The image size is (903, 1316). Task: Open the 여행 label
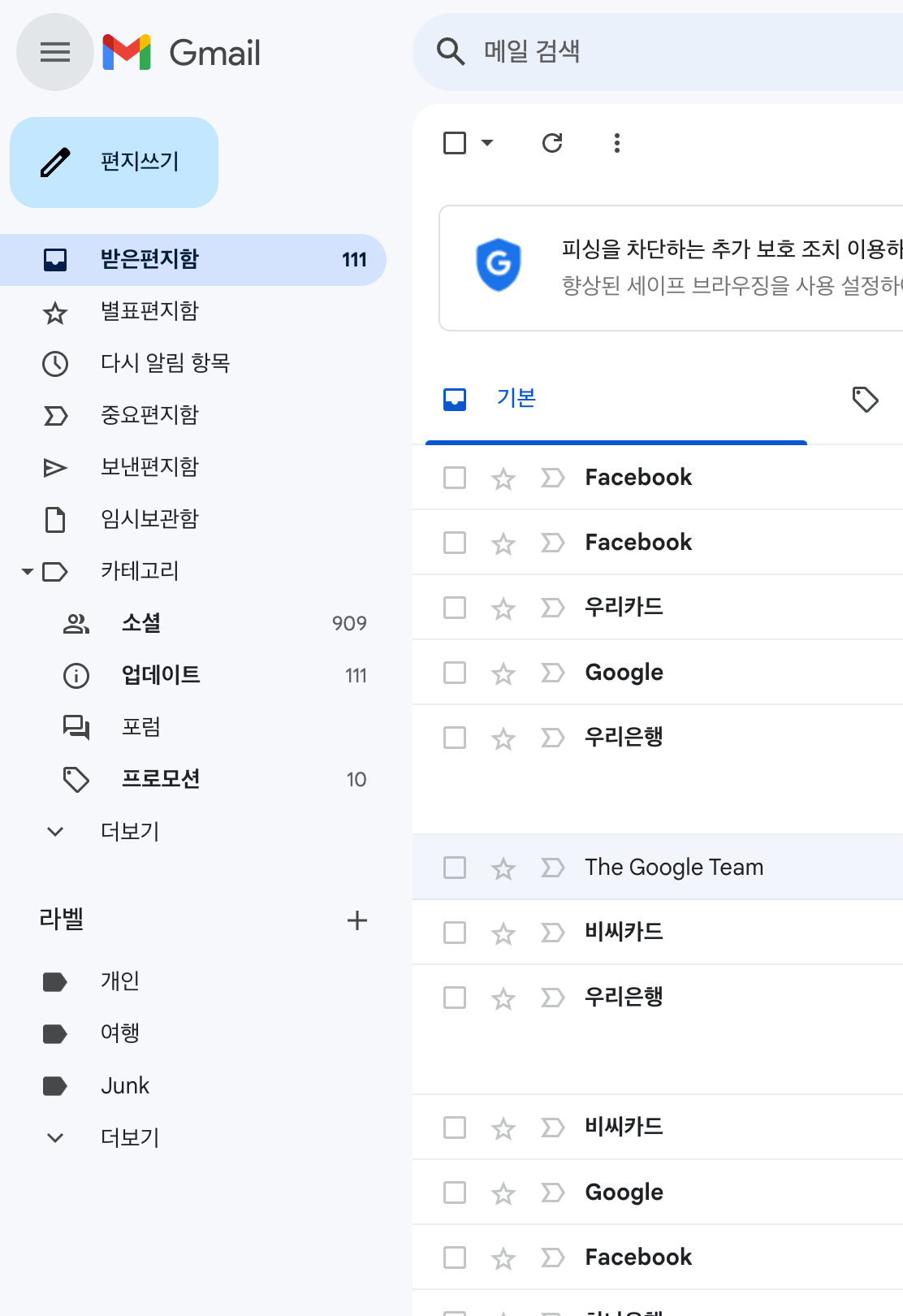coord(193,1033)
